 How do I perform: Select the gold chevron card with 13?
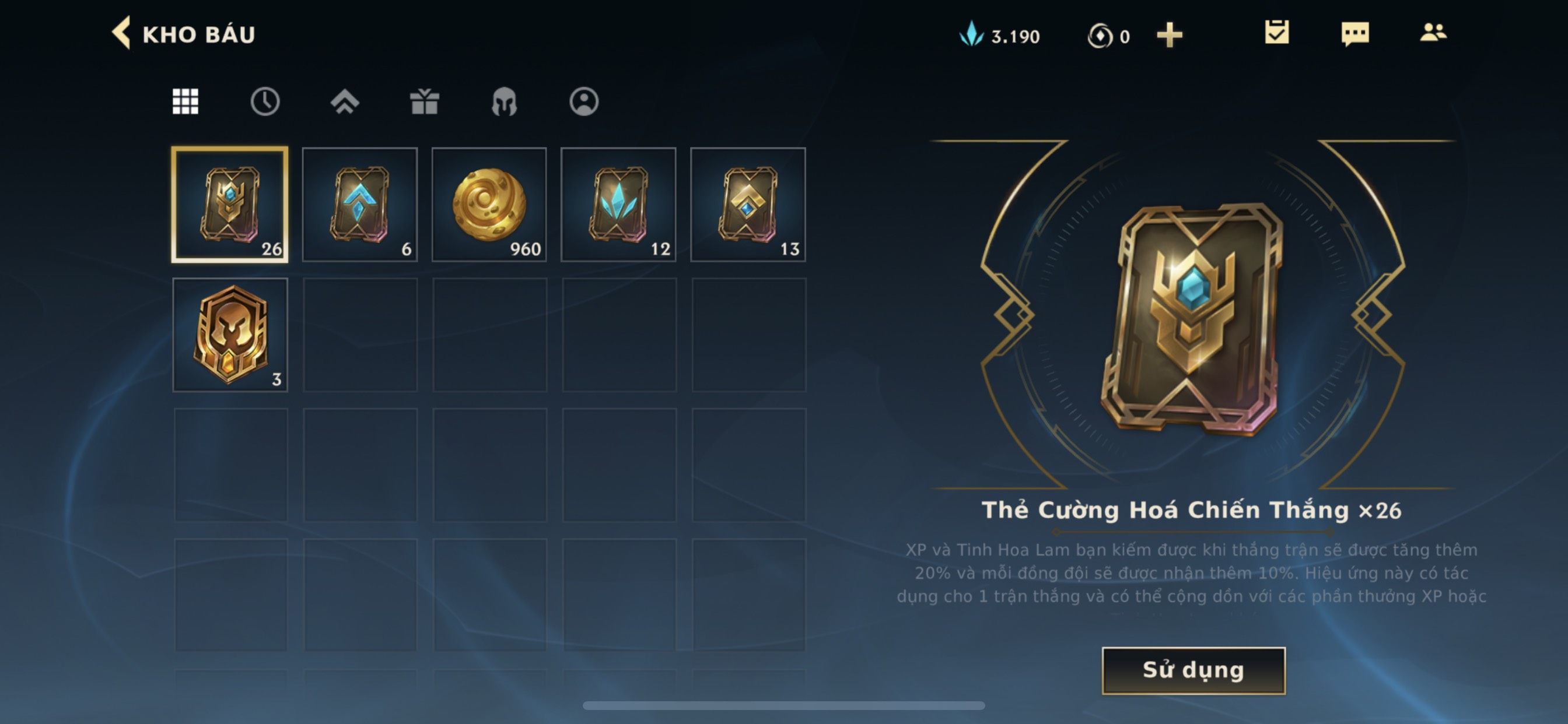point(748,205)
